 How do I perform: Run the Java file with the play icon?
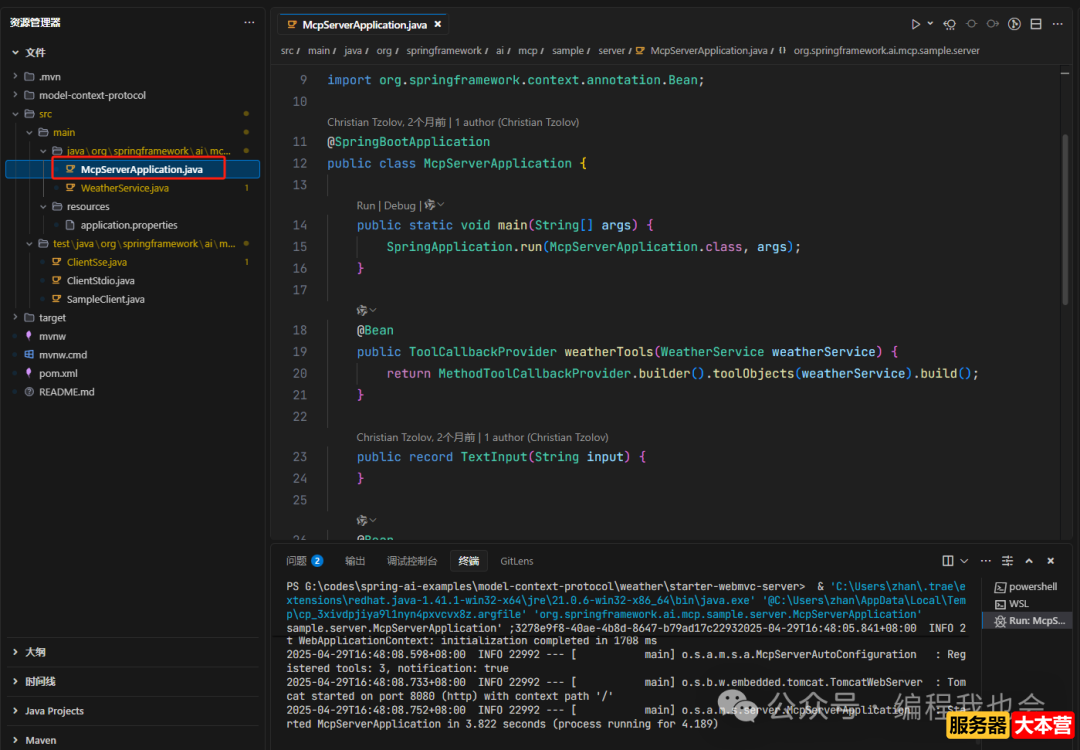click(915, 24)
